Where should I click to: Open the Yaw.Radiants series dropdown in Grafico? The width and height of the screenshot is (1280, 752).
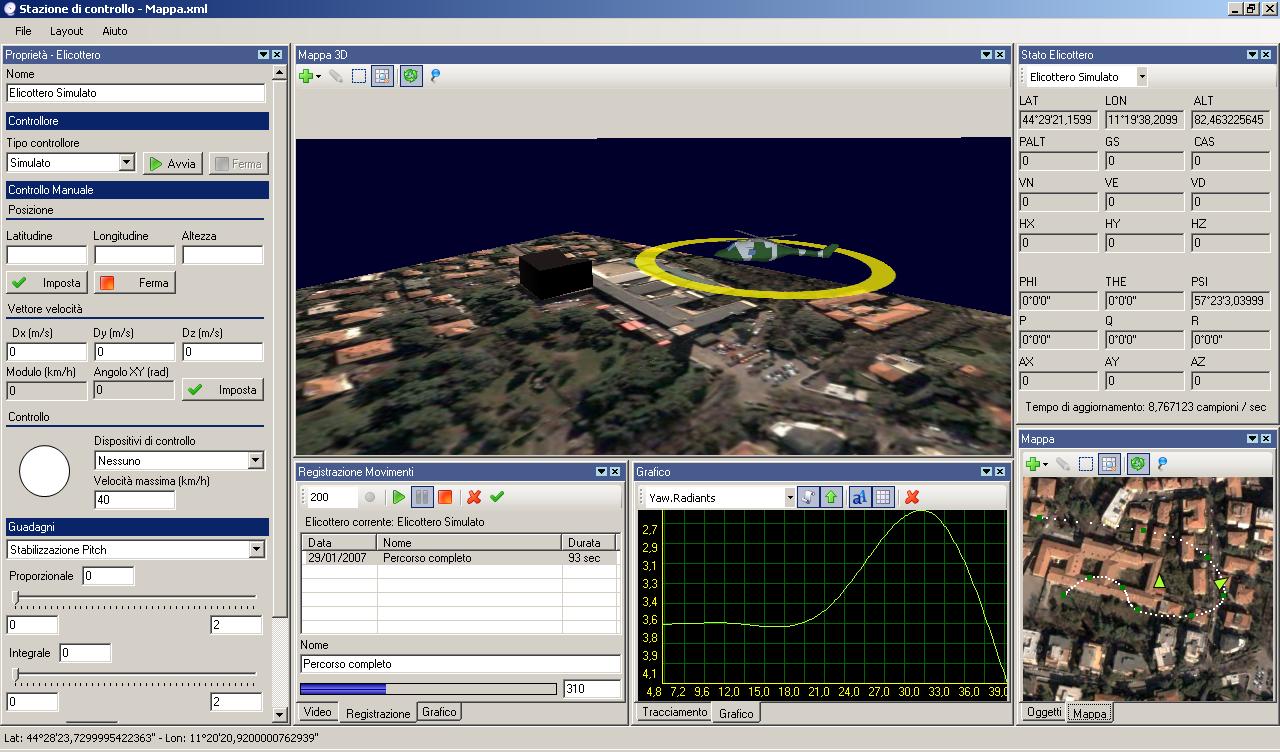point(789,497)
